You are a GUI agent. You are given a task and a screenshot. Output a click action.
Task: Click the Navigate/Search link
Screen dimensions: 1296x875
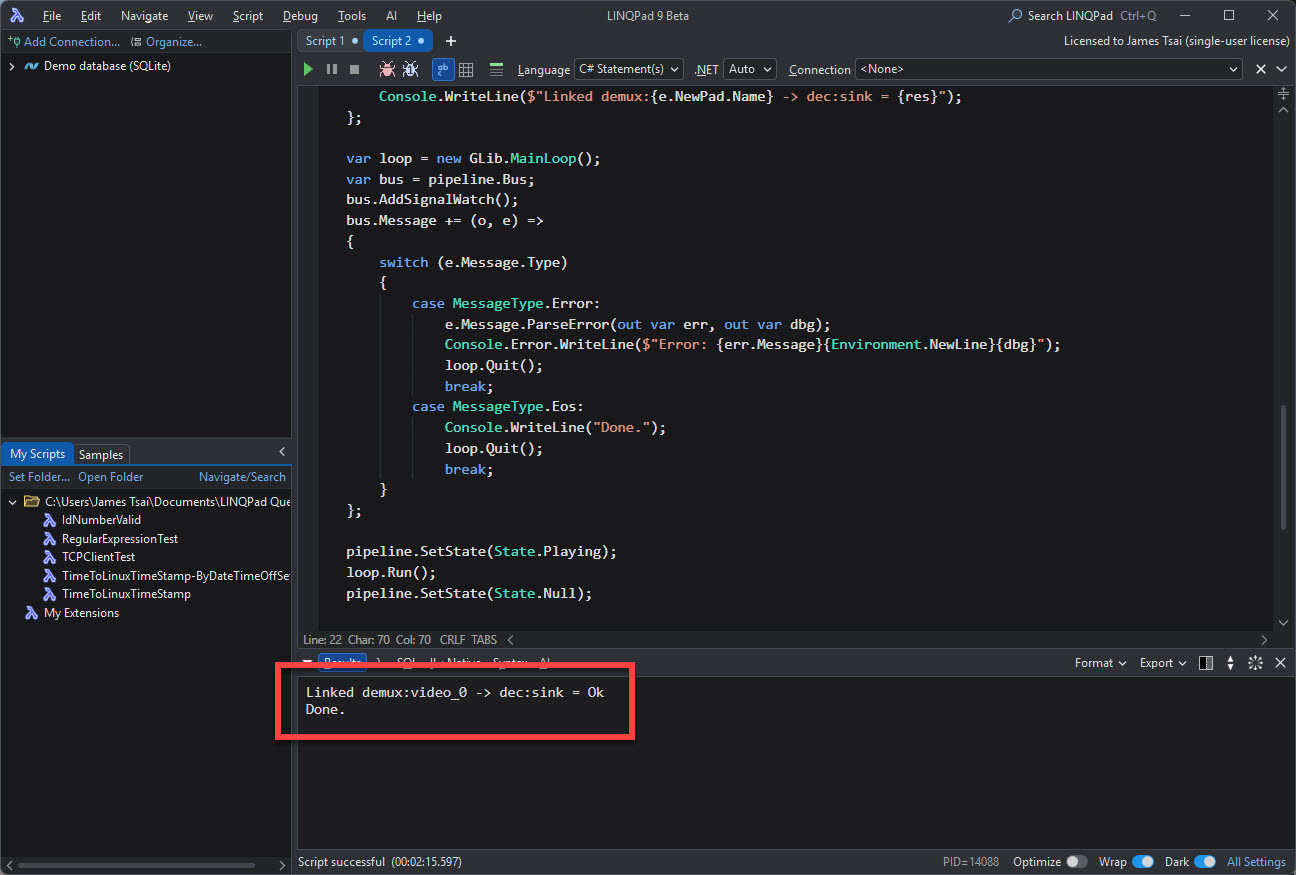click(x=242, y=477)
